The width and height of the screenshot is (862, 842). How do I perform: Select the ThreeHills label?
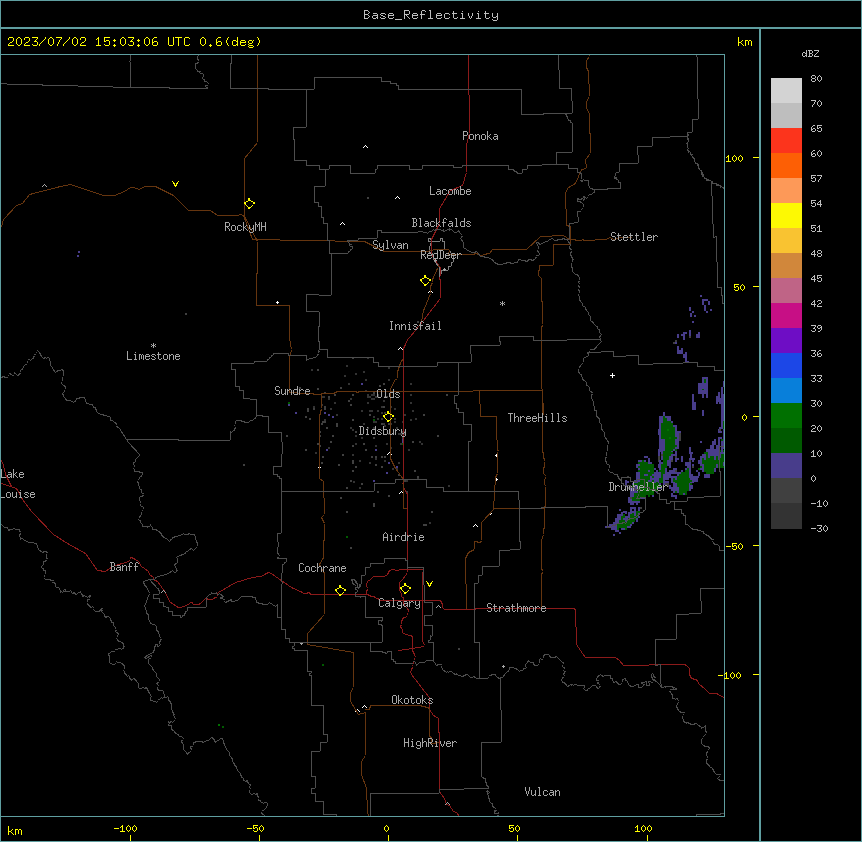(537, 418)
